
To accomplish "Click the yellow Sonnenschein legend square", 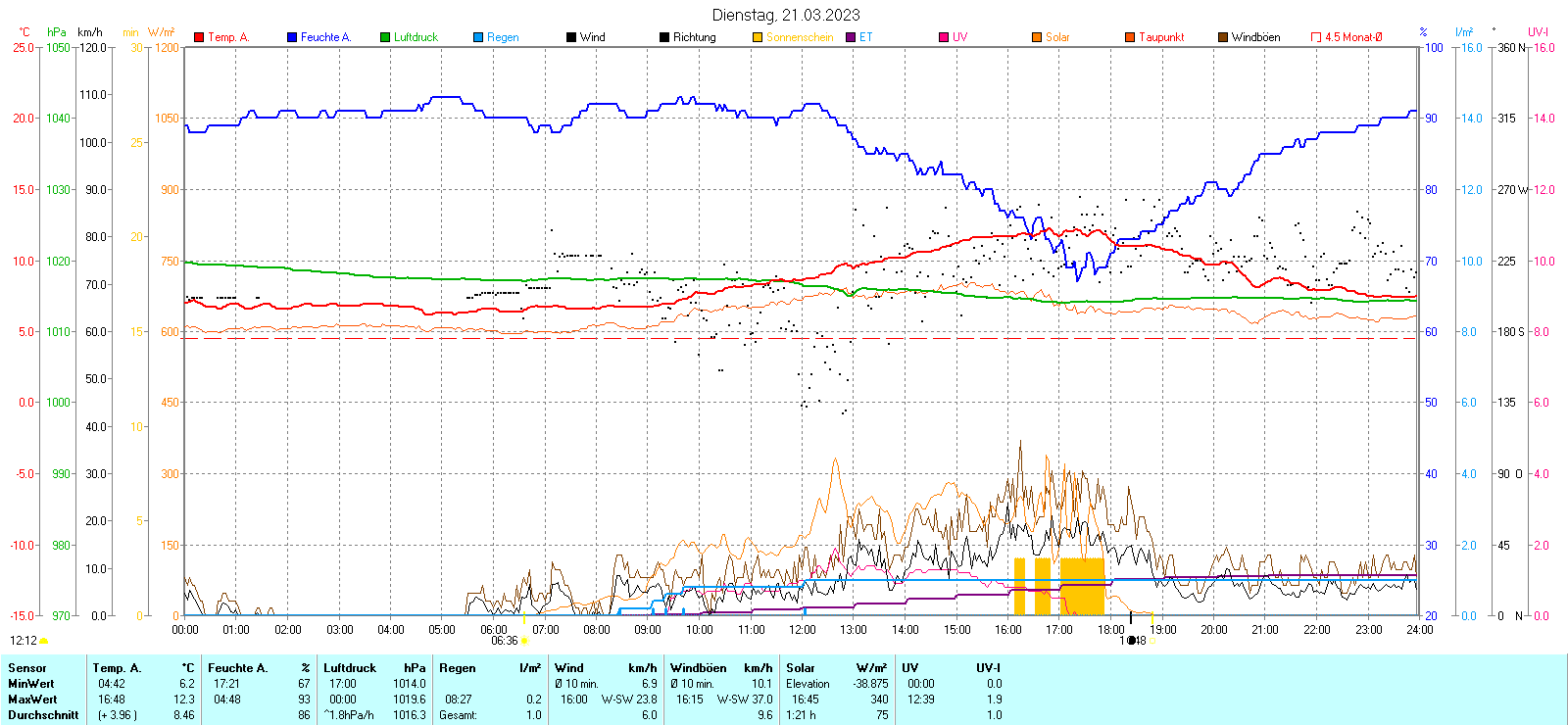I will click(x=758, y=37).
